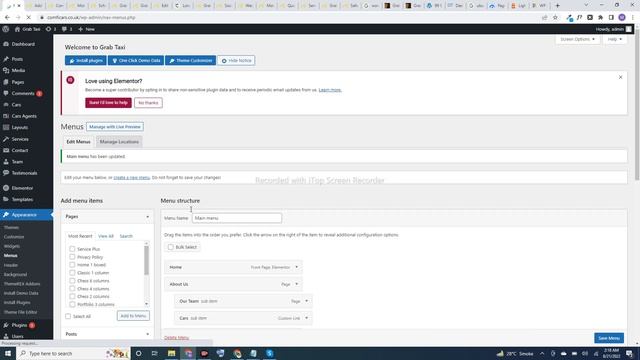This screenshot has height=360, width=640.
Task: Expand the About Us menu item arrow
Action: [297, 284]
